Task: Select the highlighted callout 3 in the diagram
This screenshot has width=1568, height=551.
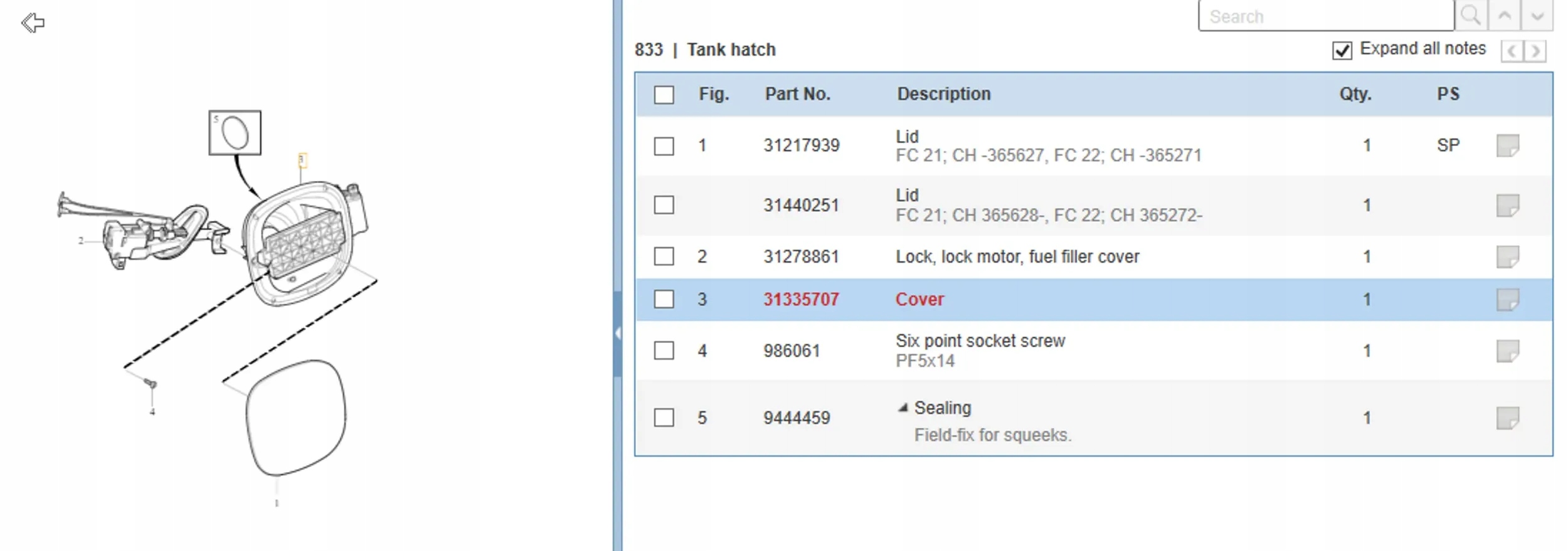Action: click(302, 160)
